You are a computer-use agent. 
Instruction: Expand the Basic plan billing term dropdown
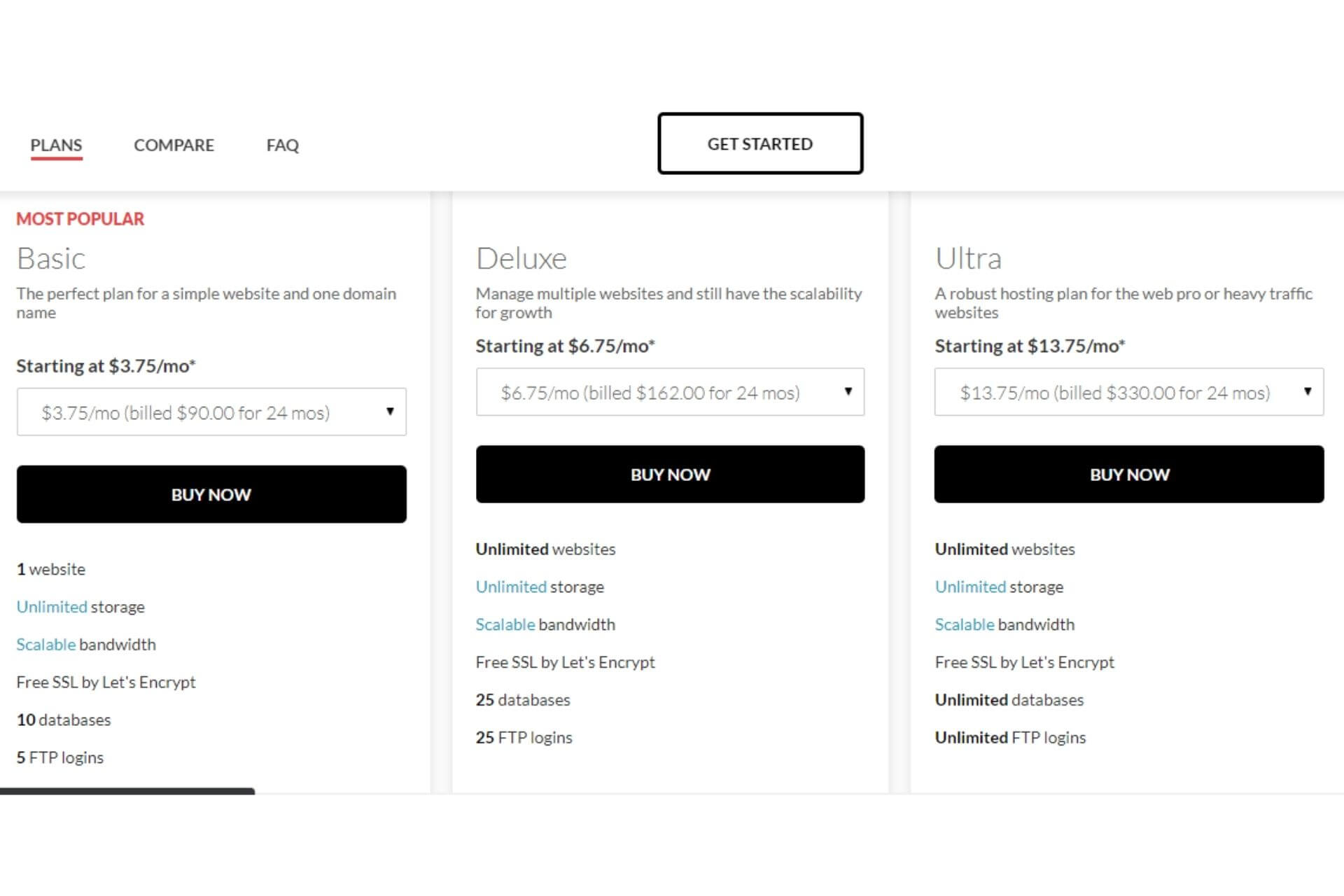[x=211, y=412]
